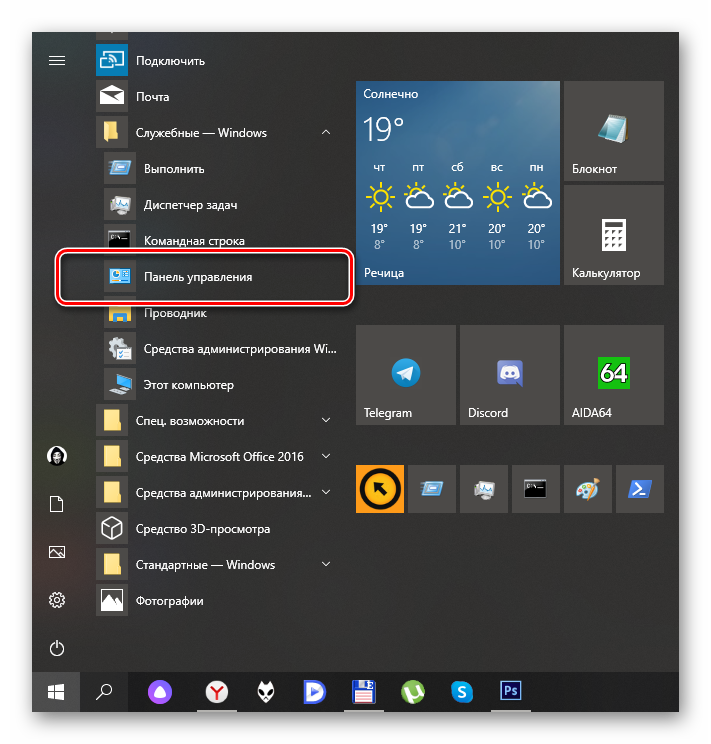Open Documents from the left rail
This screenshot has width=711, height=744.
click(57, 504)
